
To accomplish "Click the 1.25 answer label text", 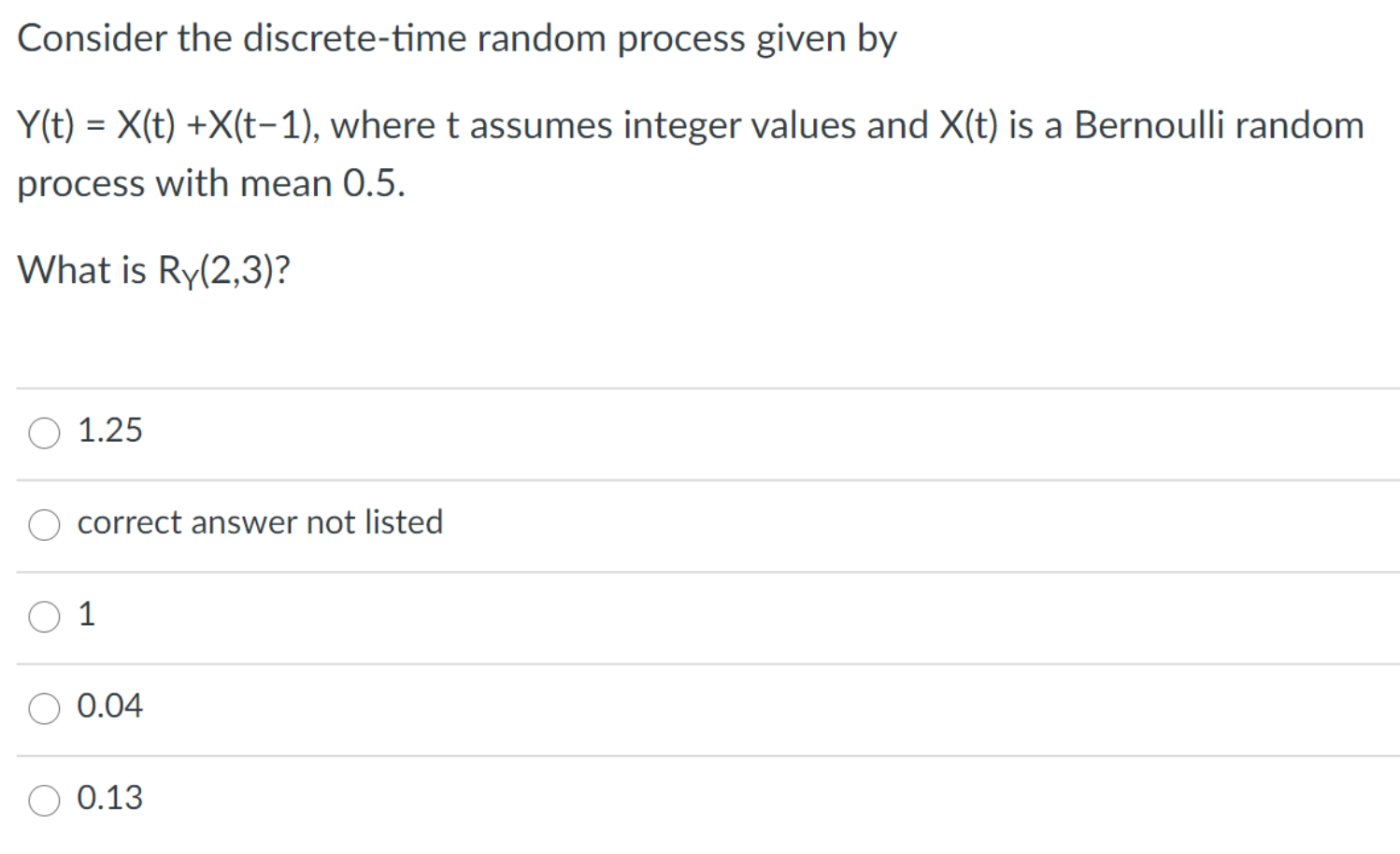I will pyautogui.click(x=109, y=431).
